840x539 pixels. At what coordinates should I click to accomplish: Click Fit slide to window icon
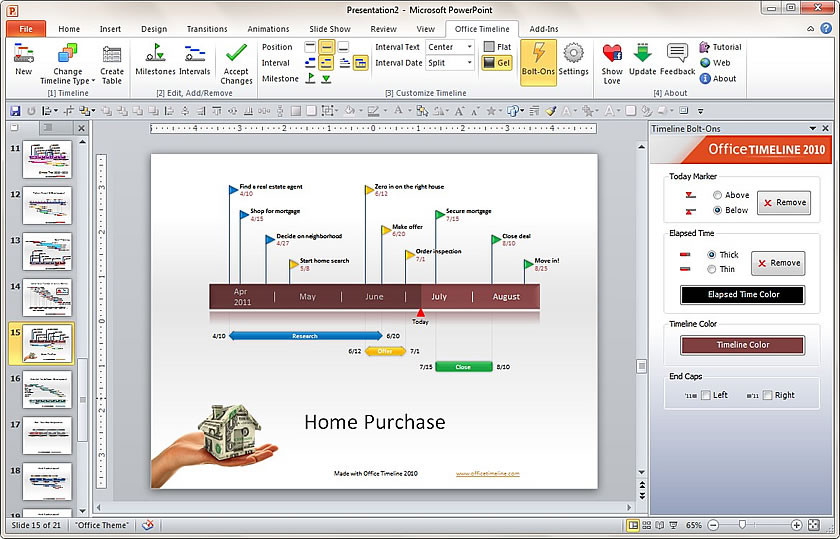click(814, 525)
